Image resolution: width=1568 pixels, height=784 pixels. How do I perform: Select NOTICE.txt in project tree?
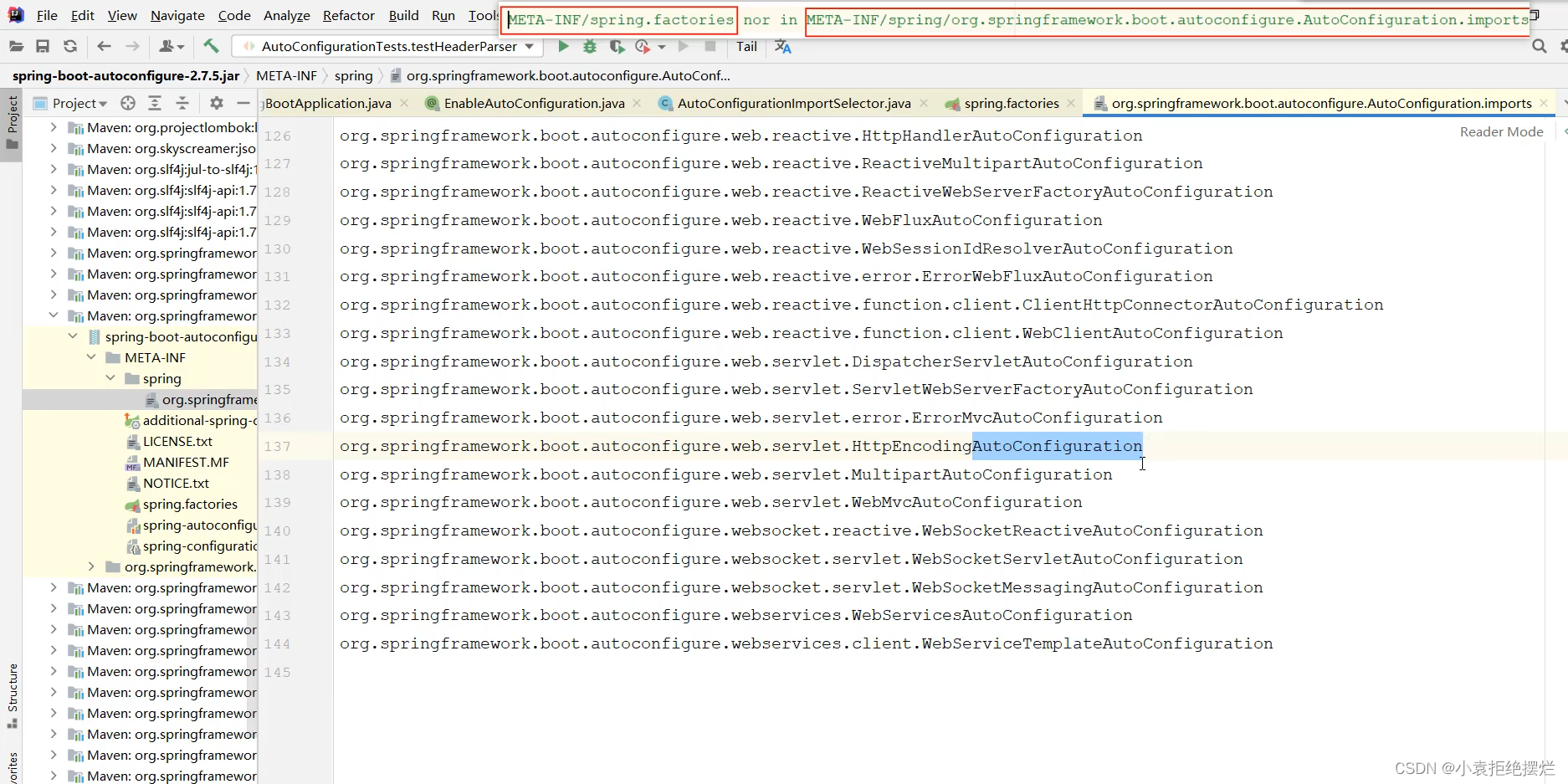click(176, 483)
